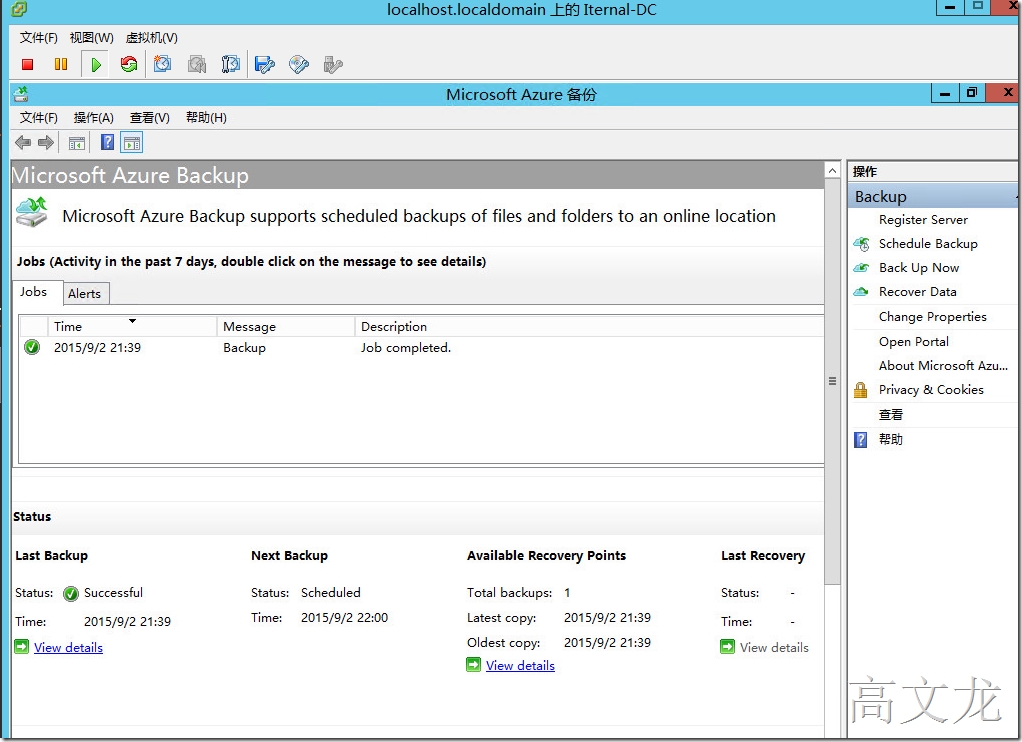Screen dimensions: 1022x742
Task: Click Privacy & Cookies action
Action: 931,390
